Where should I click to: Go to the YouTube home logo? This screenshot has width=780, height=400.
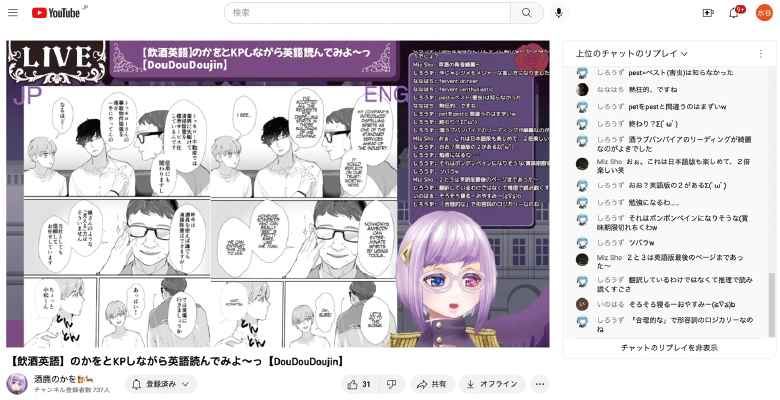pos(58,13)
